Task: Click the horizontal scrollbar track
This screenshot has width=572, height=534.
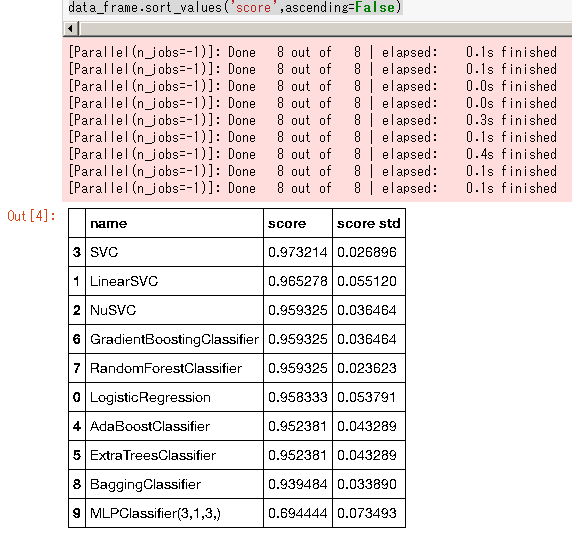Action: 326,29
